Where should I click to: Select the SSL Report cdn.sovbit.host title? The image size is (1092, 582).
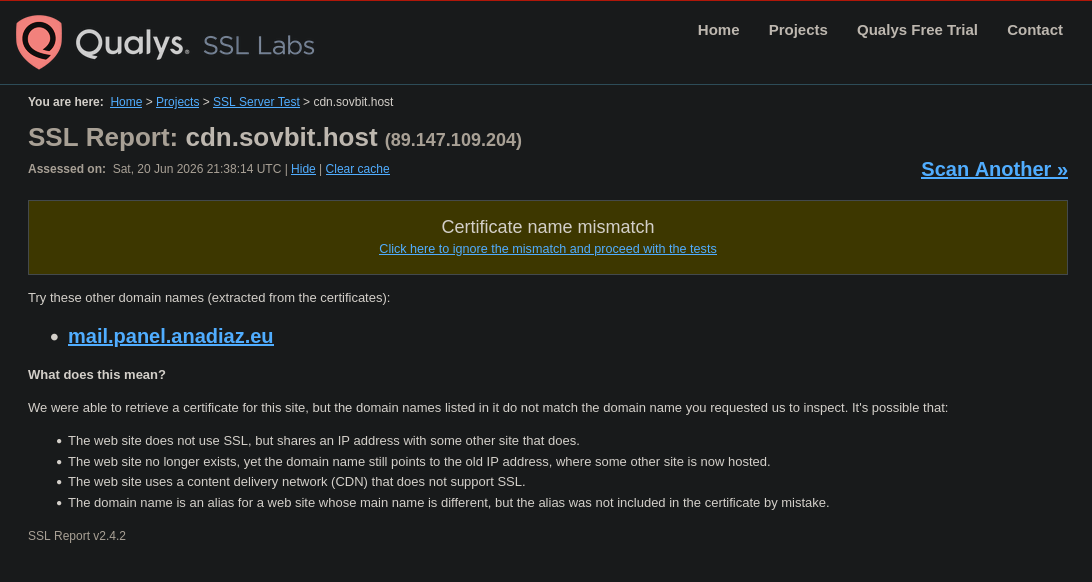click(203, 137)
